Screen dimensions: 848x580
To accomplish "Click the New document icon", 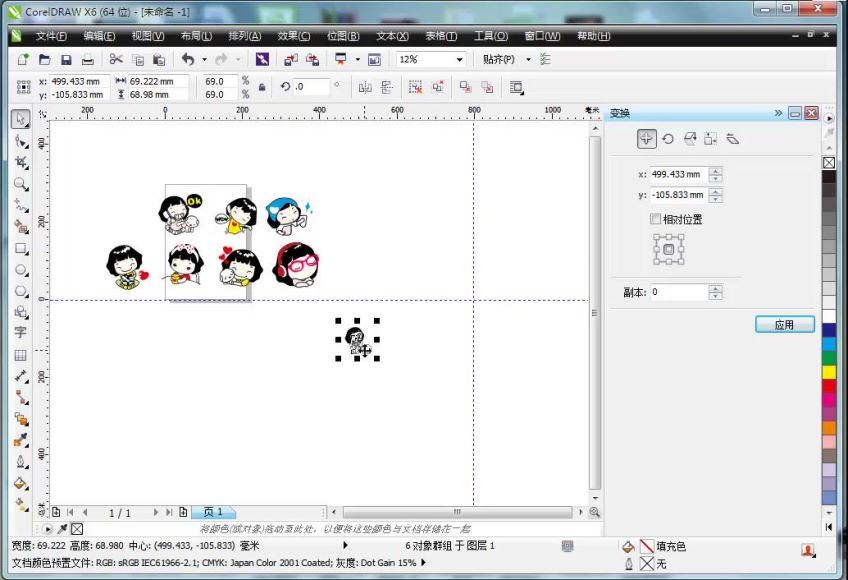I will tap(23, 60).
